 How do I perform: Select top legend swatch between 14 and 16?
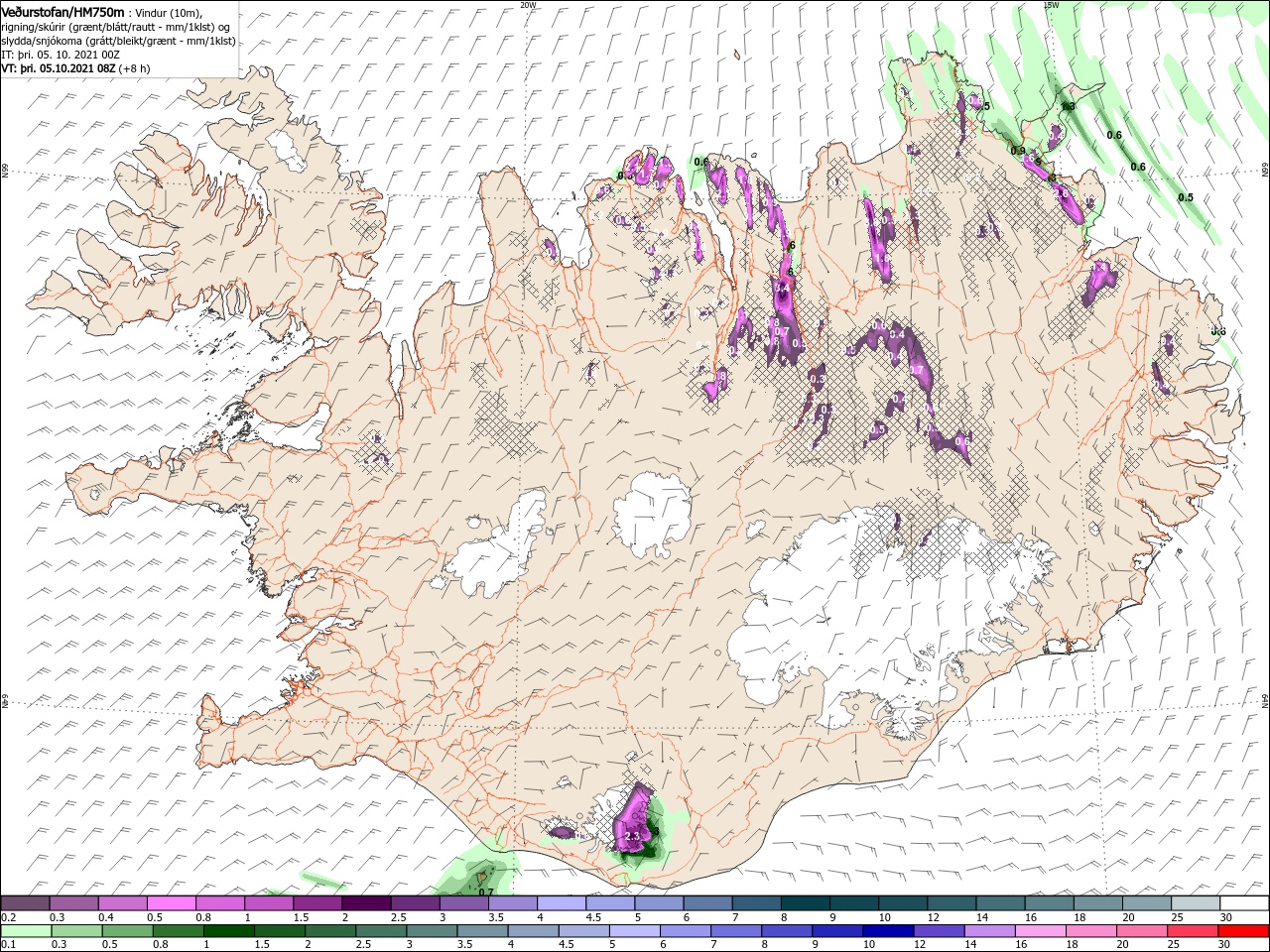(999, 903)
